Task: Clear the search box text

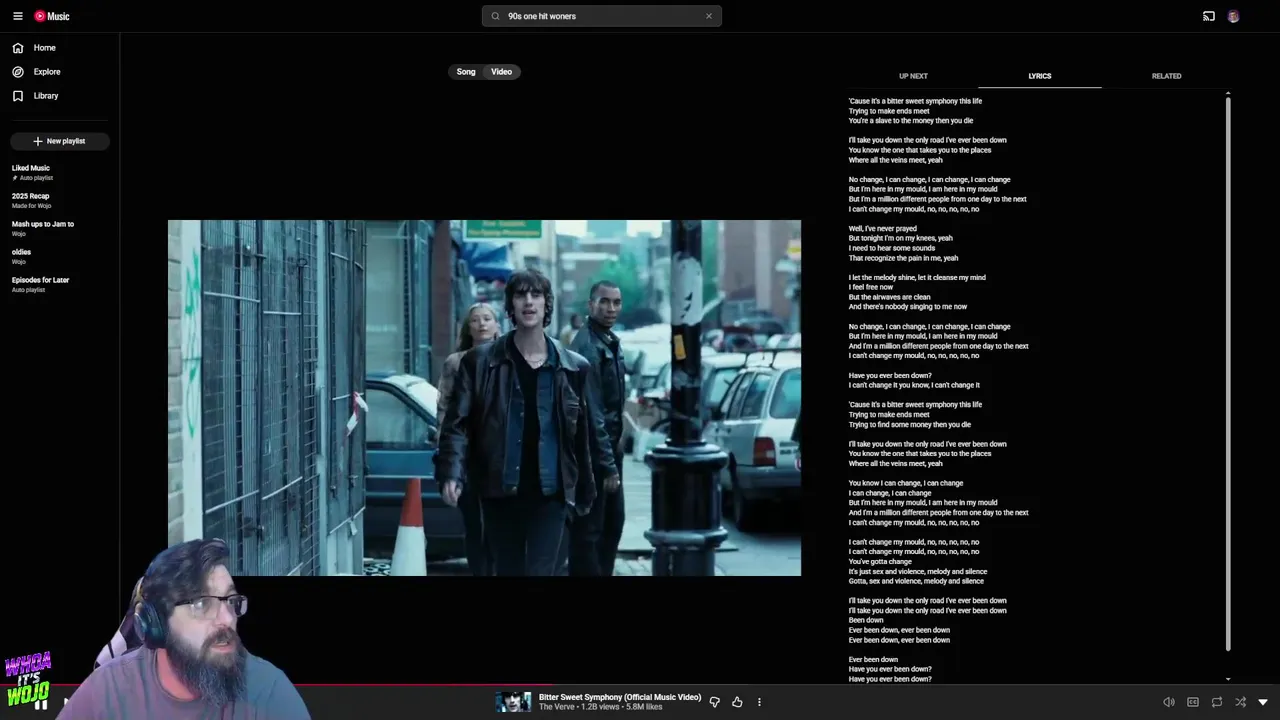Action: (709, 16)
